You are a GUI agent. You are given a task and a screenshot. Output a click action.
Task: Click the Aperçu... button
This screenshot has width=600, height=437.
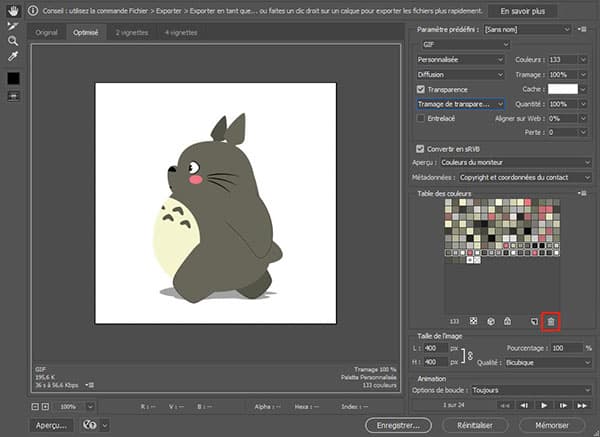coord(51,425)
